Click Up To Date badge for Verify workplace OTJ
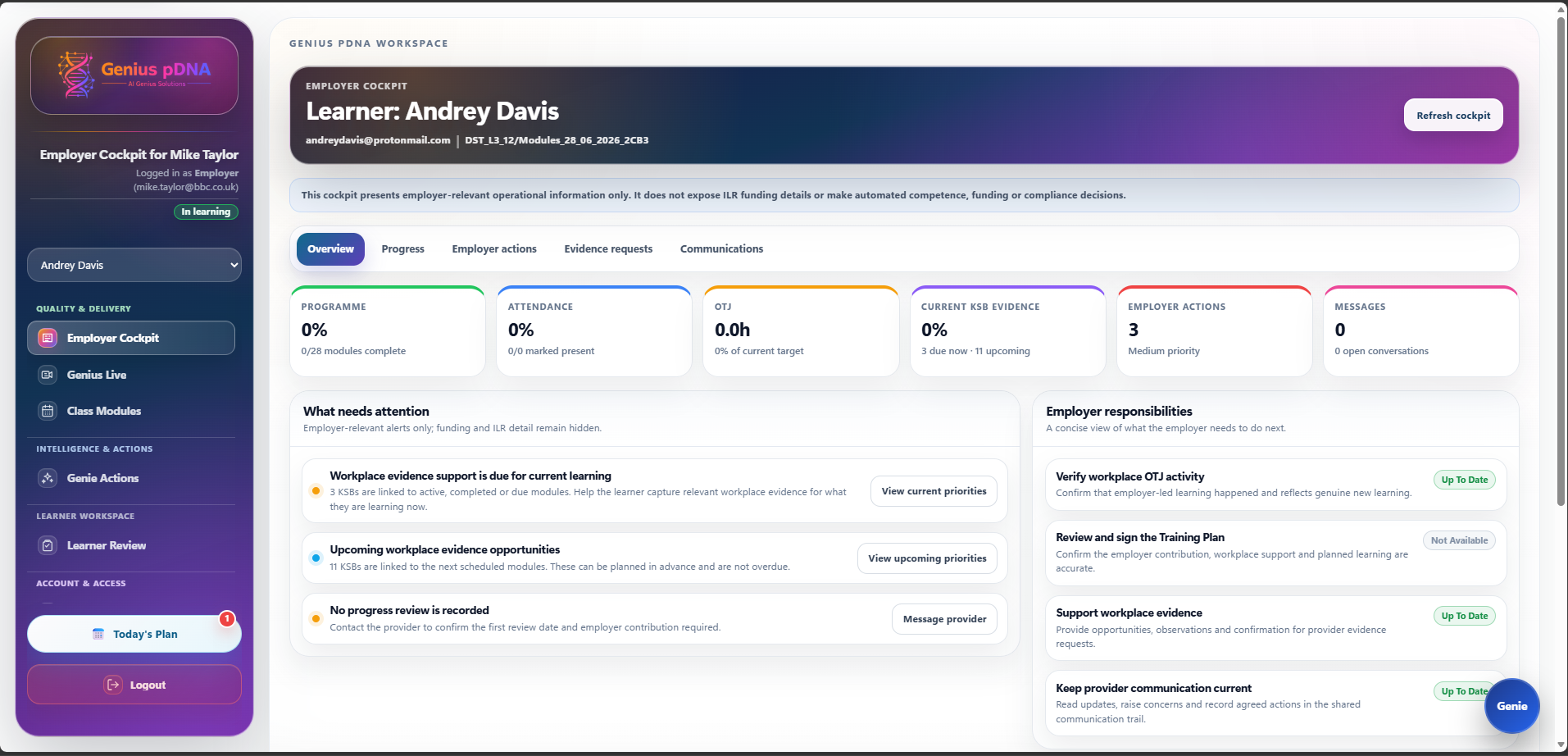The height and width of the screenshot is (756, 1568). pos(1464,480)
